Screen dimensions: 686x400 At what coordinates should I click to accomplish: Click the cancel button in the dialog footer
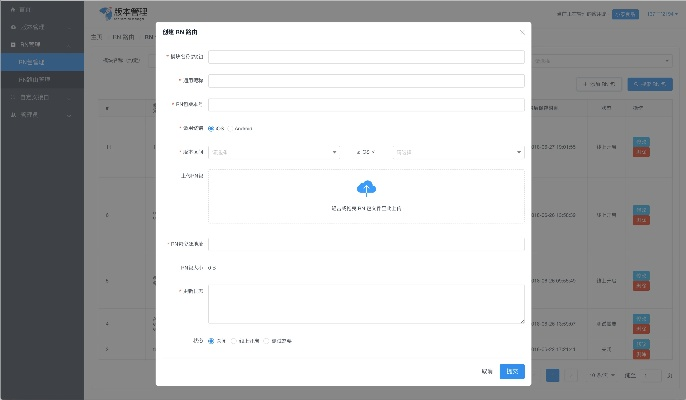[486, 371]
